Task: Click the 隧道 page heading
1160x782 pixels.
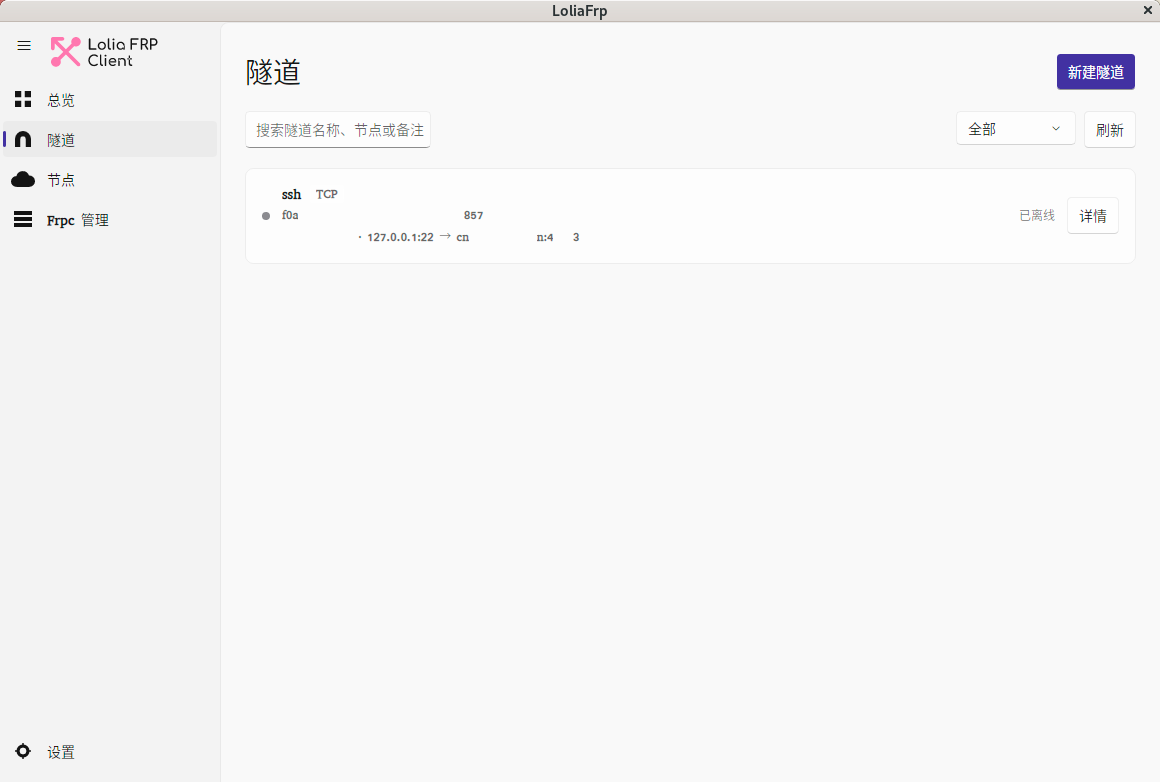Action: click(x=273, y=73)
